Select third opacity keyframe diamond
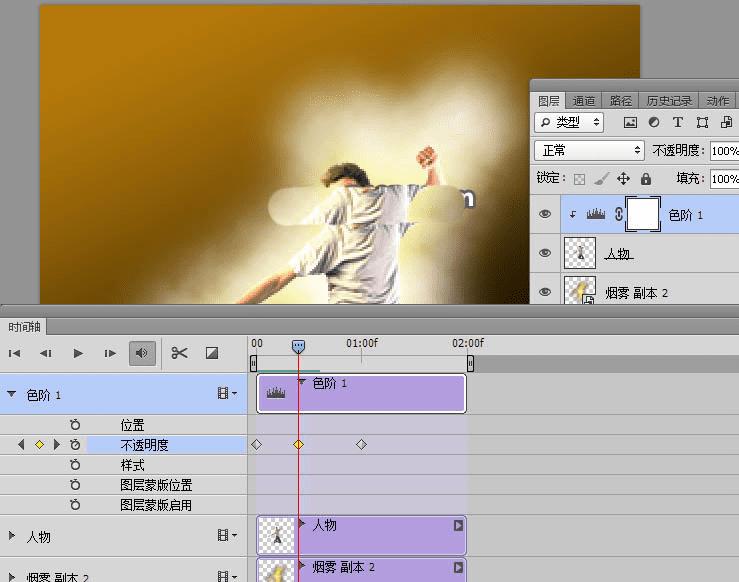Image resolution: width=739 pixels, height=582 pixels. [x=361, y=444]
